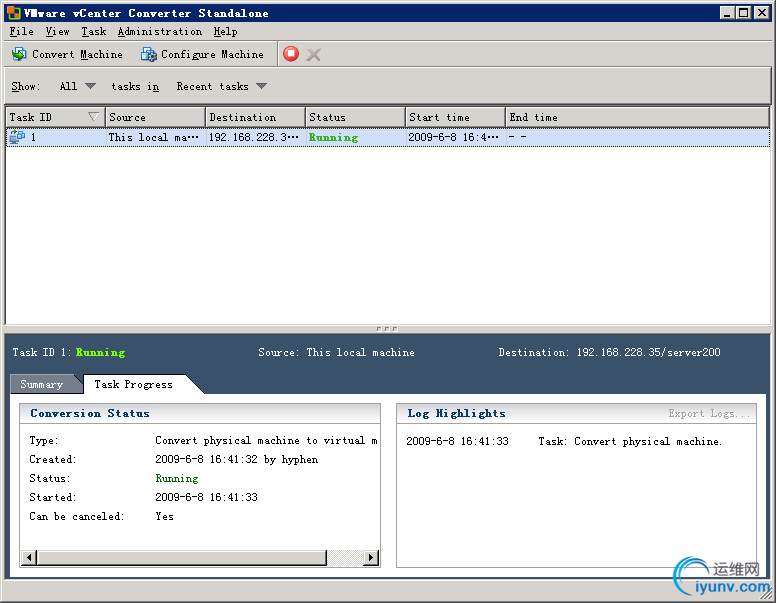Screen dimensions: 776x603
Task: Click the gray delete X icon in toolbar
Action: (x=313, y=54)
